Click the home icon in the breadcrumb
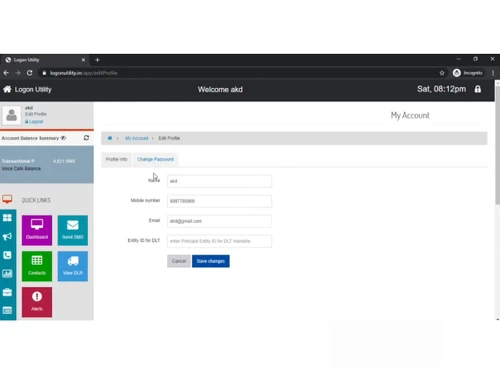Screen dimensions: 500x375 click(110, 138)
